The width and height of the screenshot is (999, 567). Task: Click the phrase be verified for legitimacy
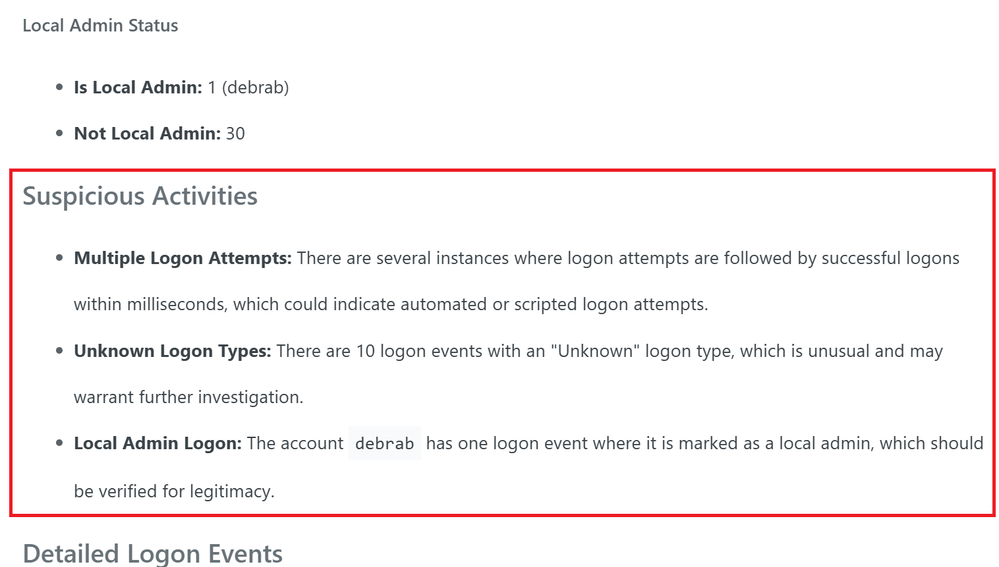(174, 492)
